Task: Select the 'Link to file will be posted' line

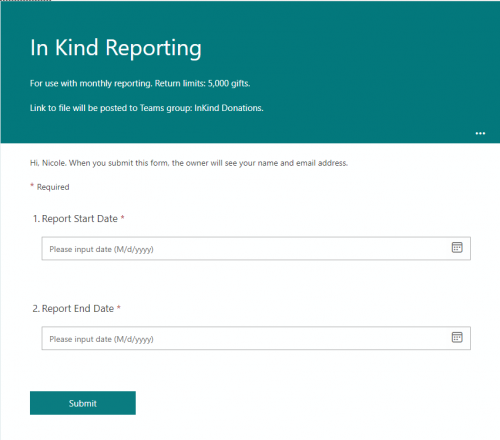Action: click(x=147, y=108)
